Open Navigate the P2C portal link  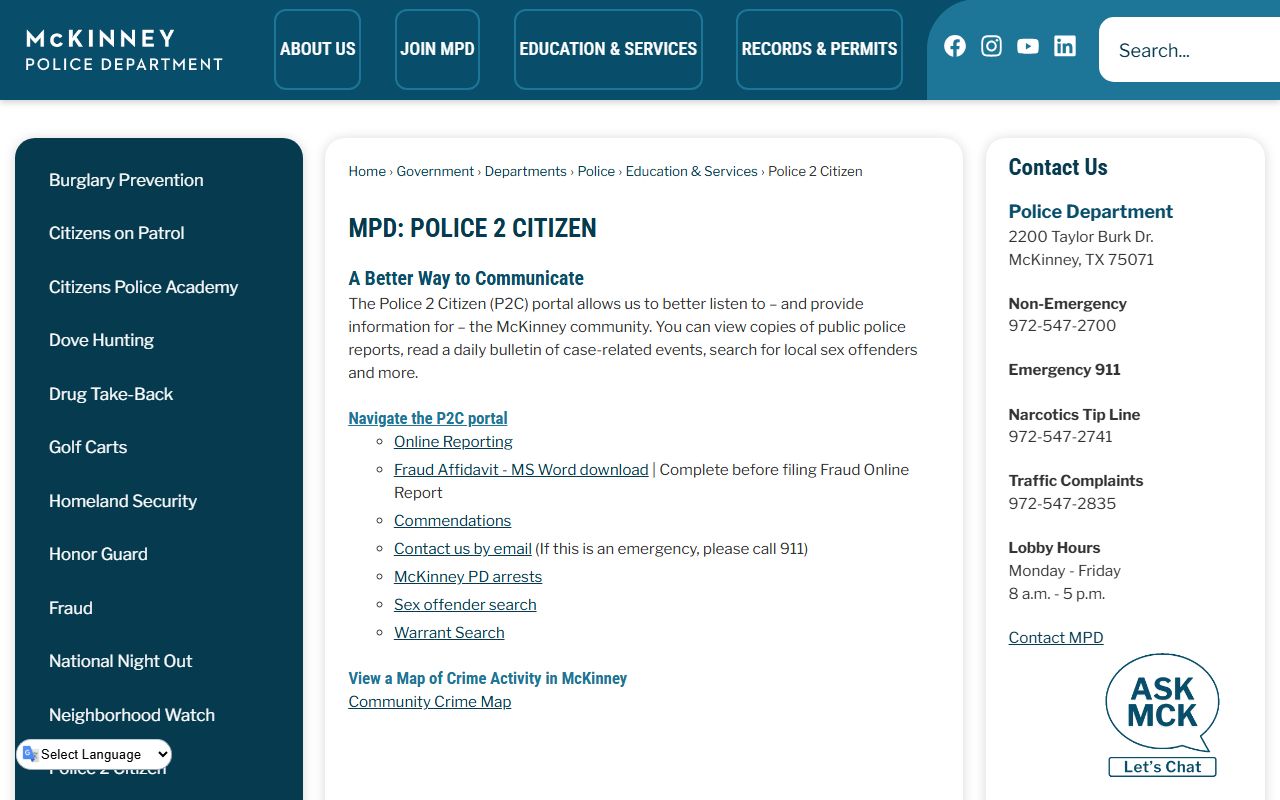click(x=428, y=418)
